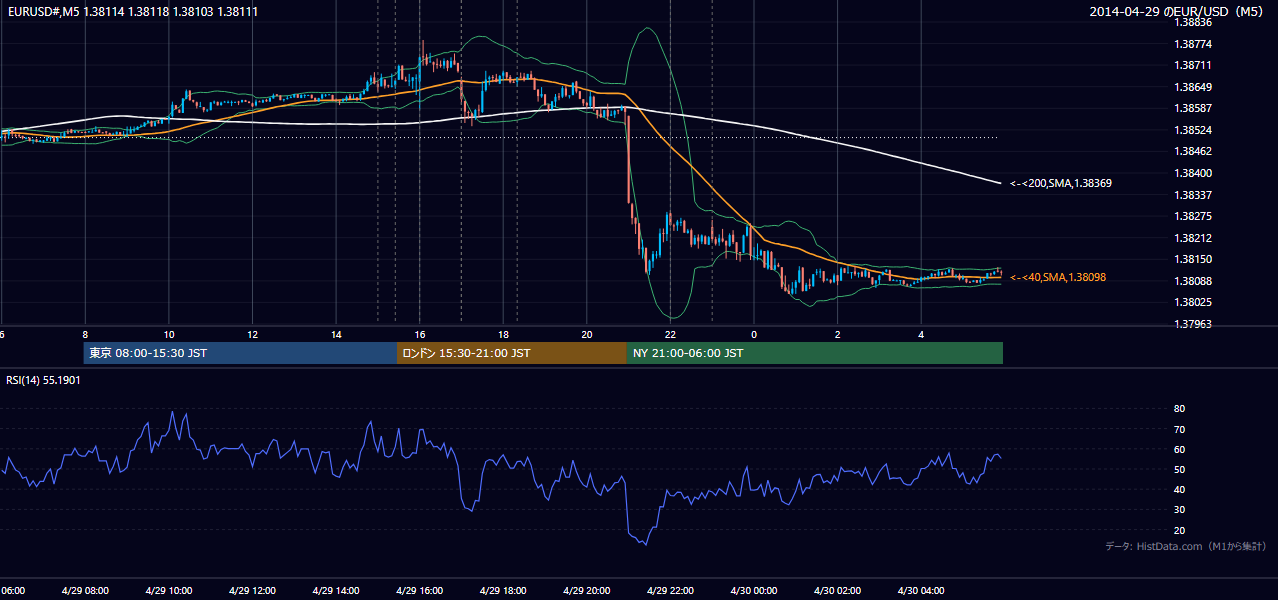
Task: Click the RSI scale value 80
Action: pyautogui.click(x=1180, y=409)
